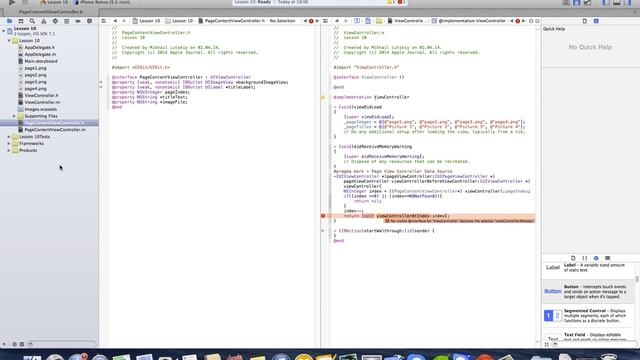Collapse the Lesson 10 project root

(4, 31)
